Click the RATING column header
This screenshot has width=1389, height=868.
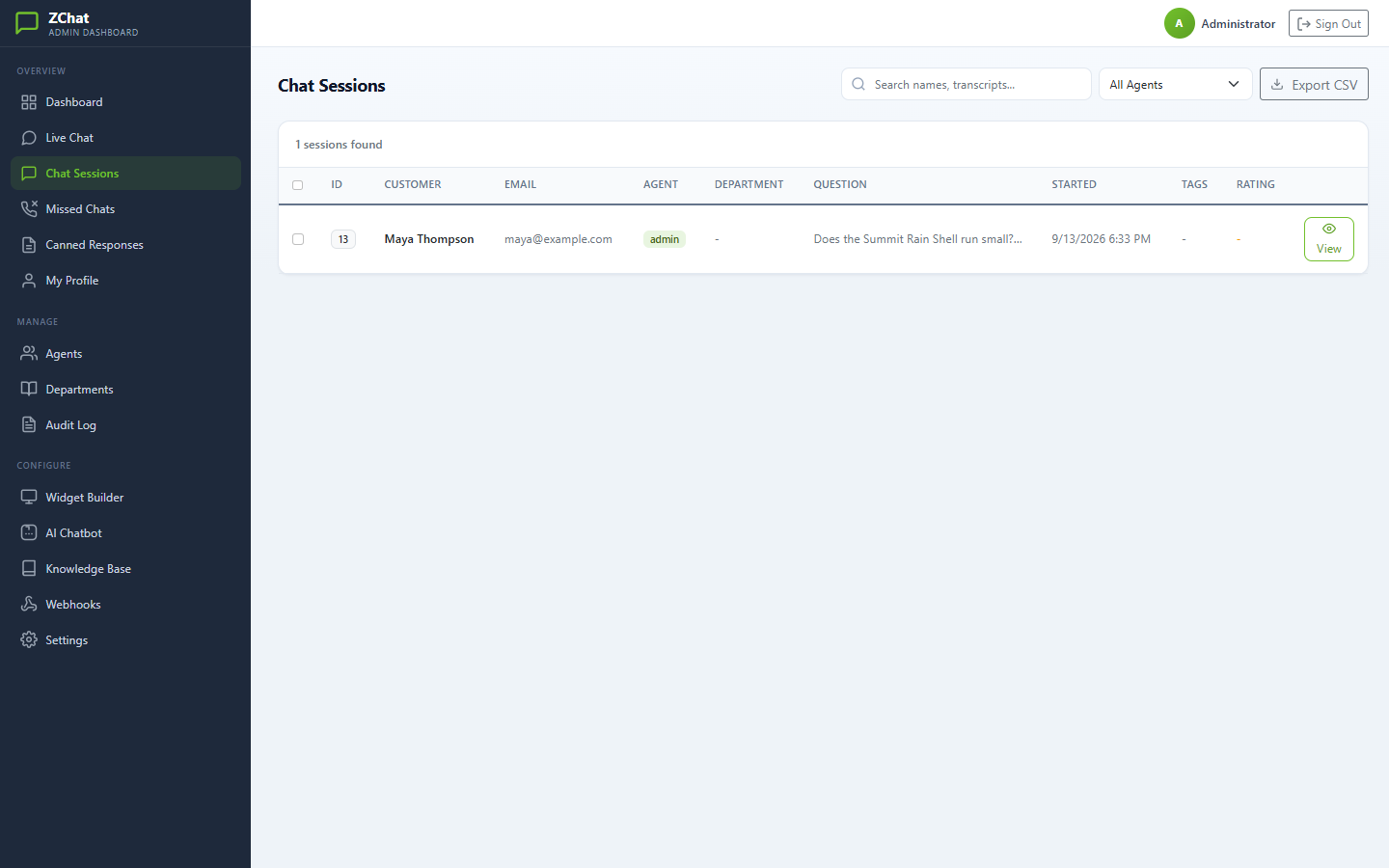click(1256, 184)
